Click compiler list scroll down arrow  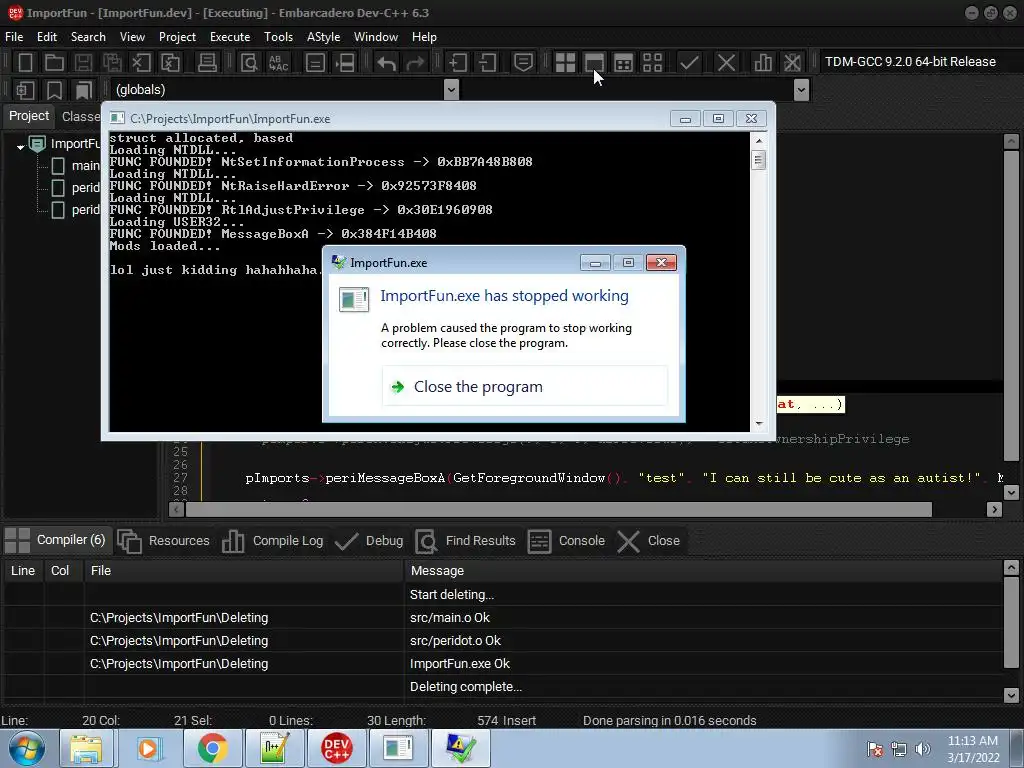point(1011,695)
